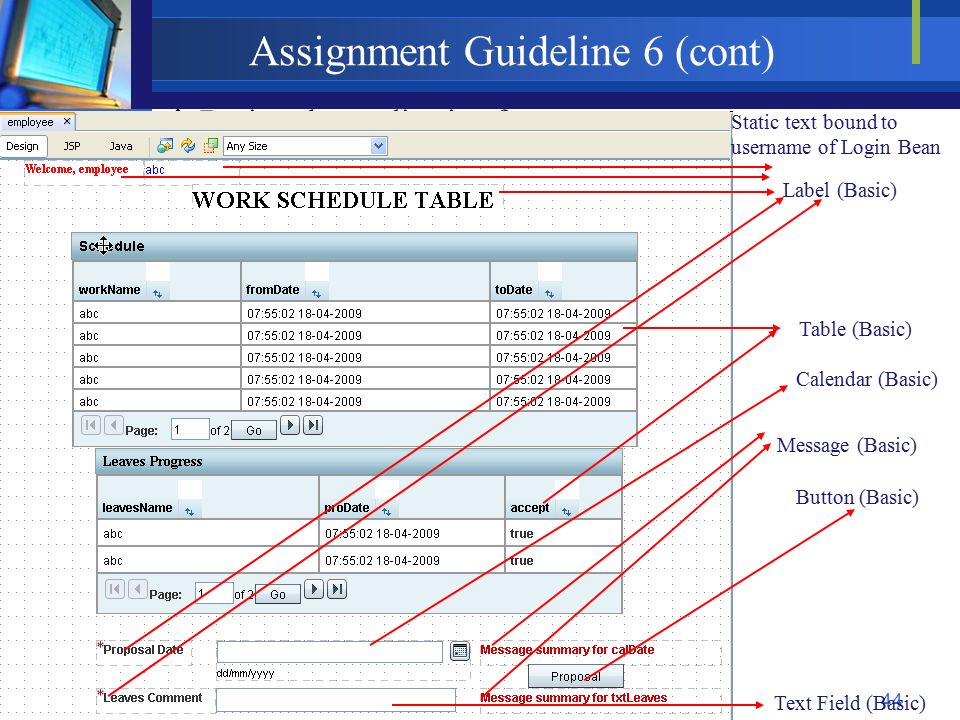Click the Proposal Date input field
The image size is (960, 720).
[329, 651]
